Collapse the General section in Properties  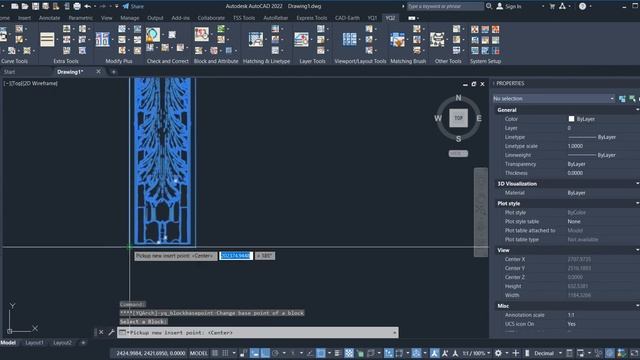click(x=637, y=110)
